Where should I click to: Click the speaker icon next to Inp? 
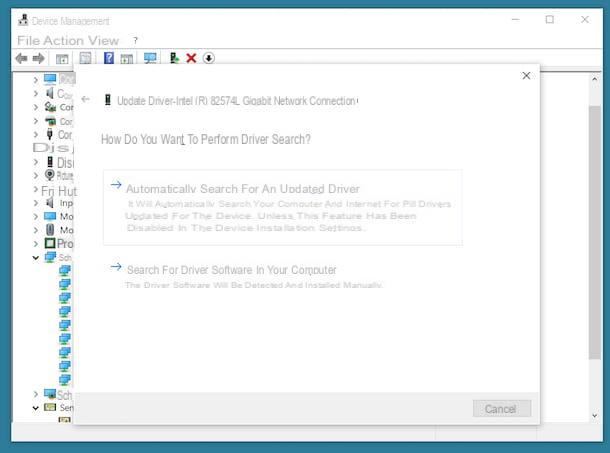click(50, 202)
